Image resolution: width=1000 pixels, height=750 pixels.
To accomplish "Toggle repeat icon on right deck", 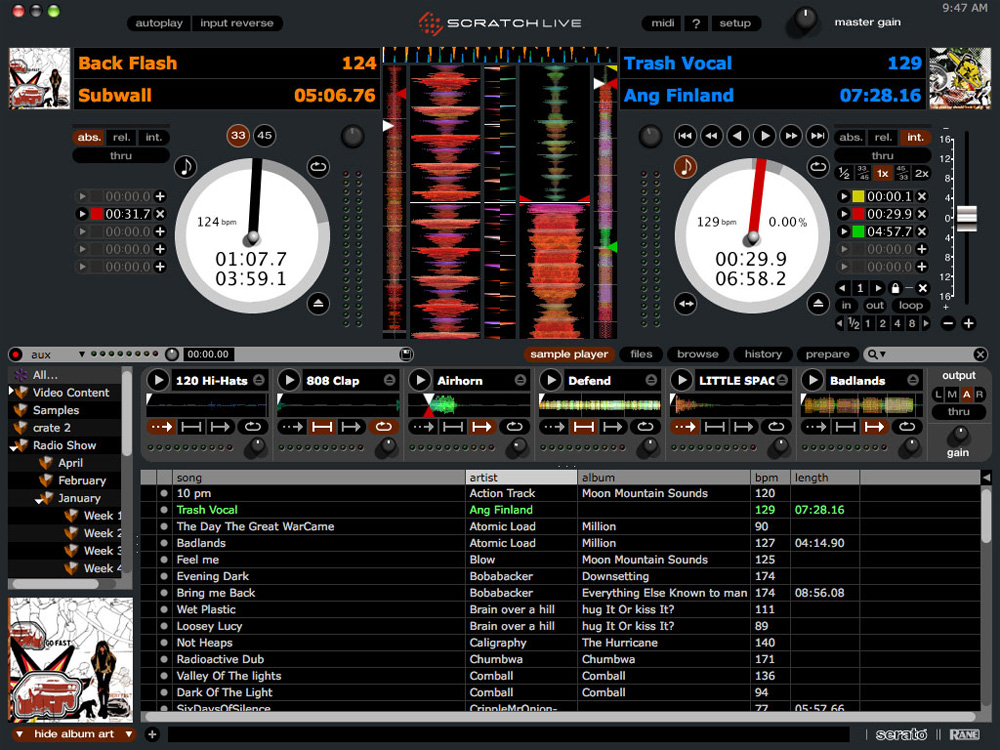I will point(818,167).
